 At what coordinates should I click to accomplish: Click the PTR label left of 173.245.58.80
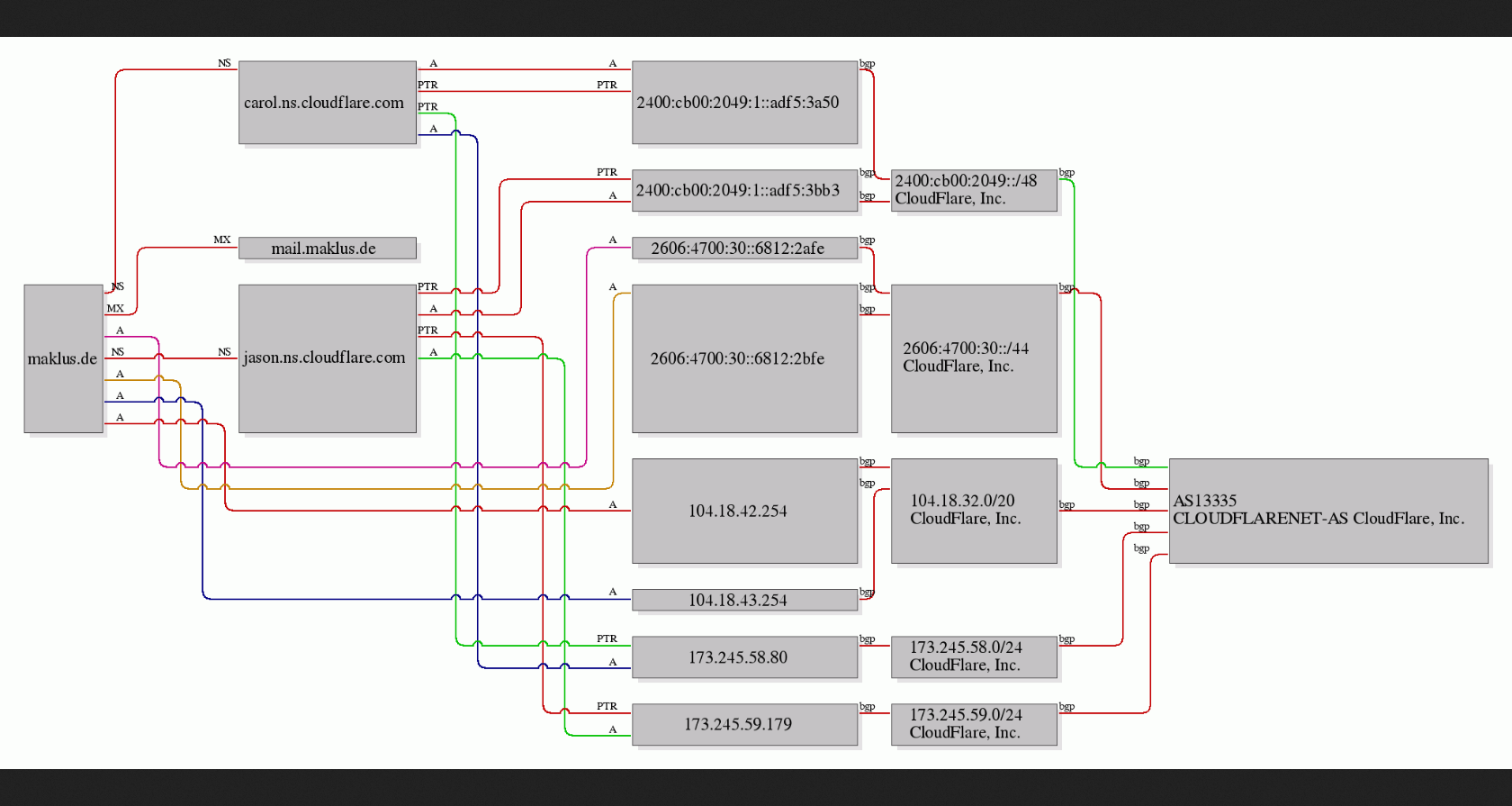[607, 638]
